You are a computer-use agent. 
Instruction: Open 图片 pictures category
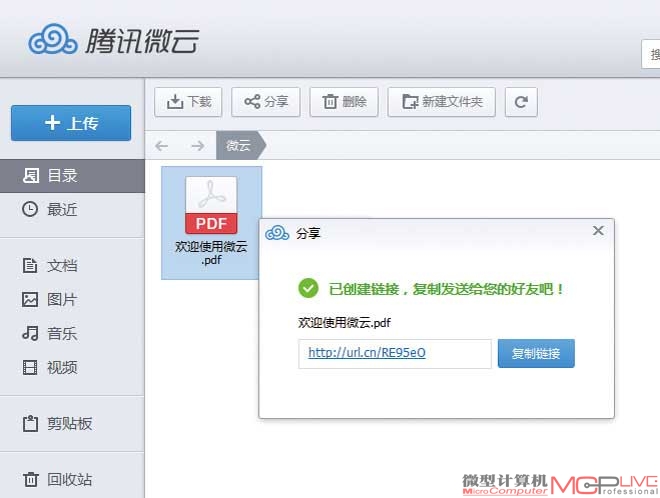click(x=72, y=300)
